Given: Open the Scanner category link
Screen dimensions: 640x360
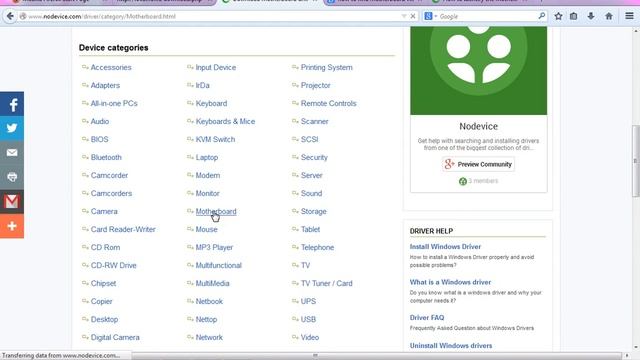Looking at the screenshot, I should coord(314,121).
